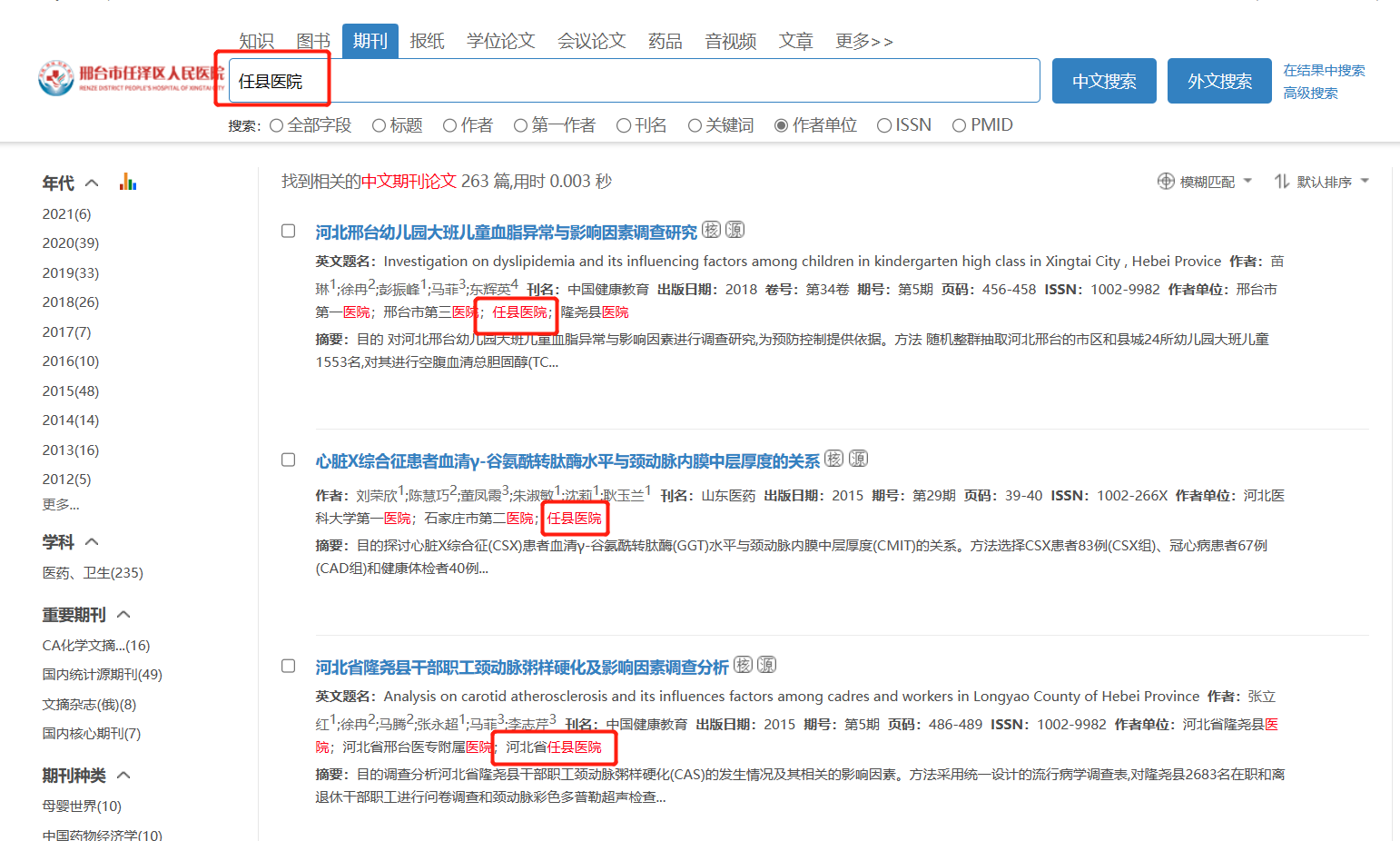1400x841 pixels.
Task: Collapse the 期刊种类 filter section
Action: [124, 775]
